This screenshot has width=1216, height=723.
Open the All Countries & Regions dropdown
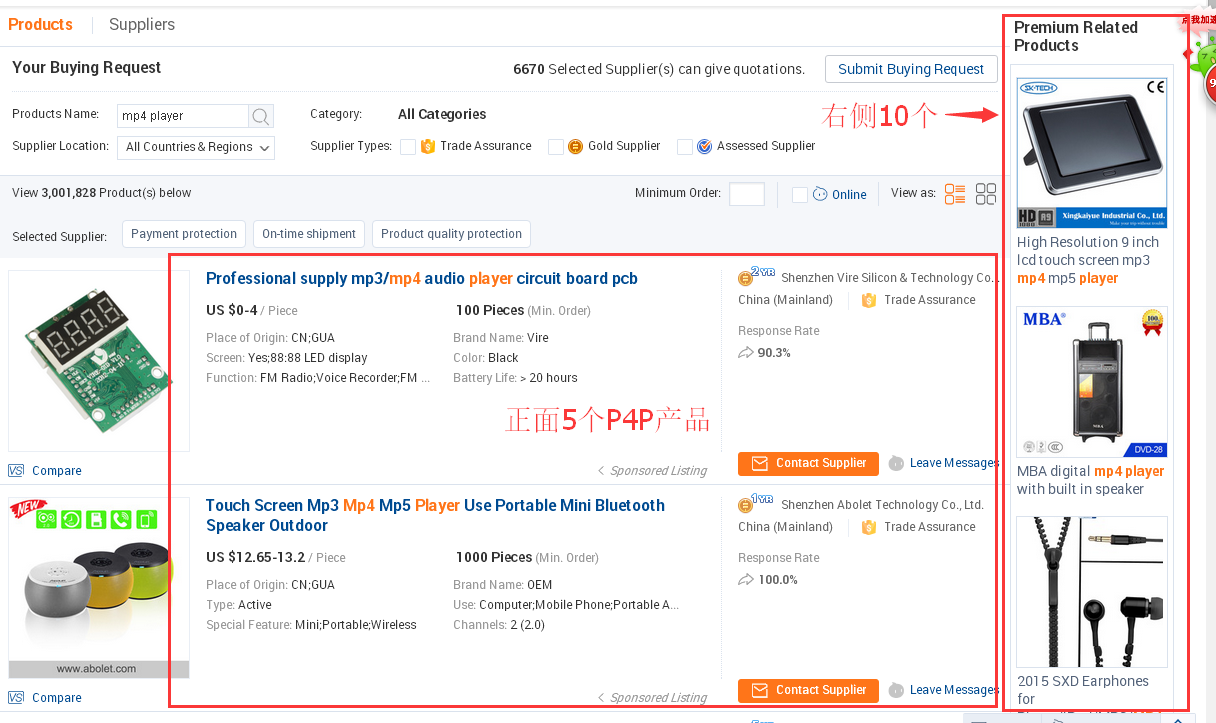[x=196, y=147]
